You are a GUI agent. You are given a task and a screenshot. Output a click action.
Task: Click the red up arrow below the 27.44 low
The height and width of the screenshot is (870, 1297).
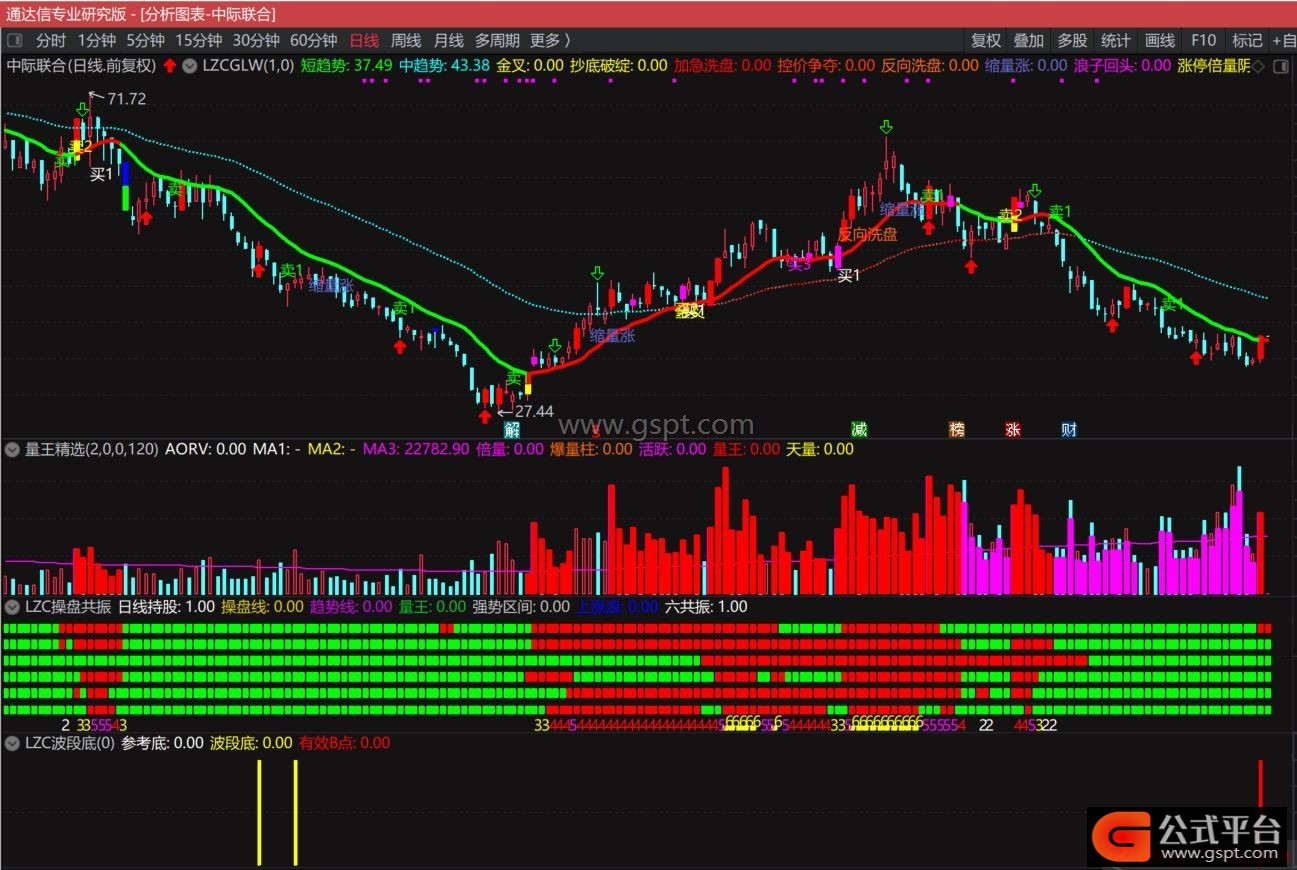point(485,416)
